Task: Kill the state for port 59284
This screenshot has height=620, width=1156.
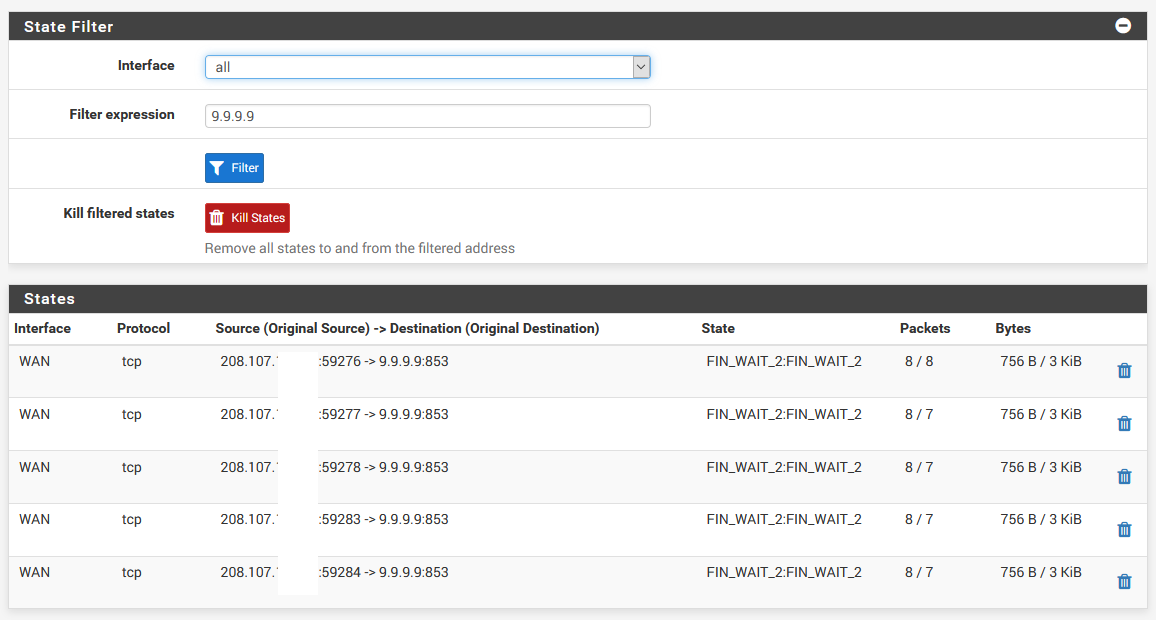Action: pos(1124,582)
